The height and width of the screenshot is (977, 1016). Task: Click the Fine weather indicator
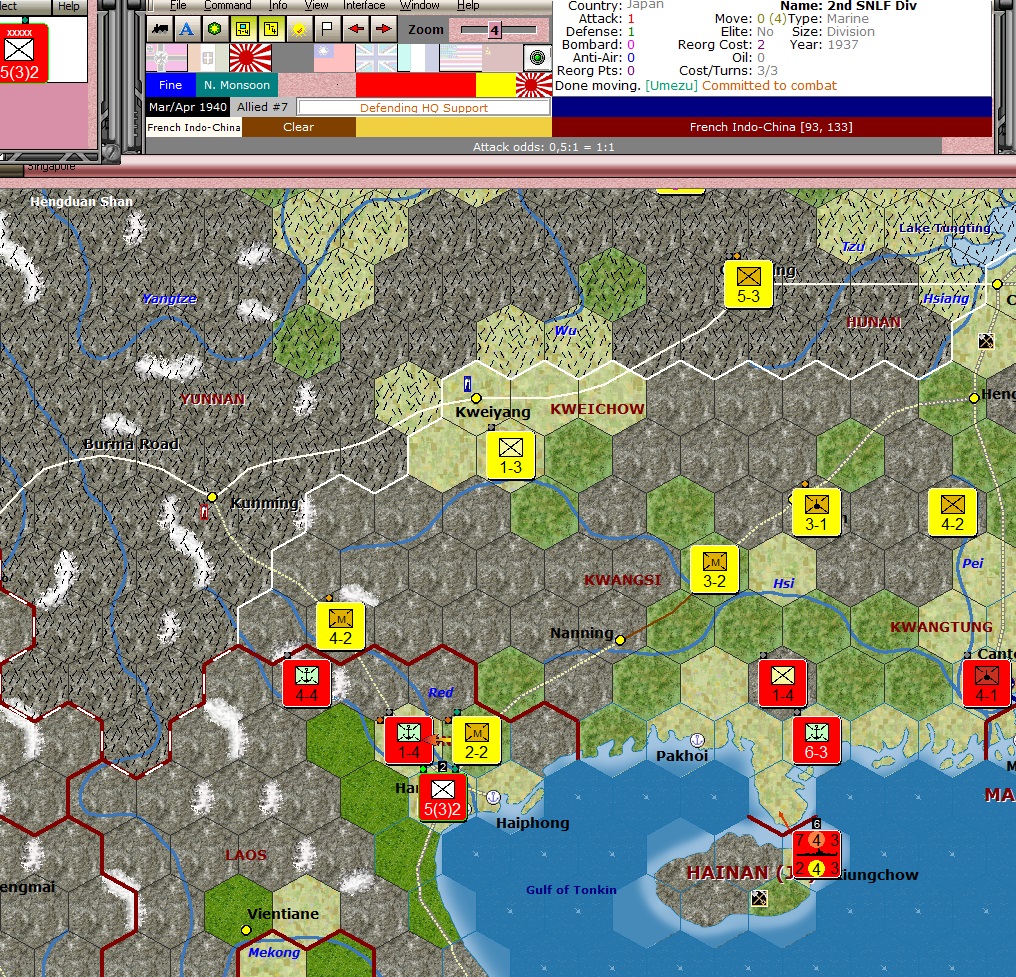tap(170, 85)
